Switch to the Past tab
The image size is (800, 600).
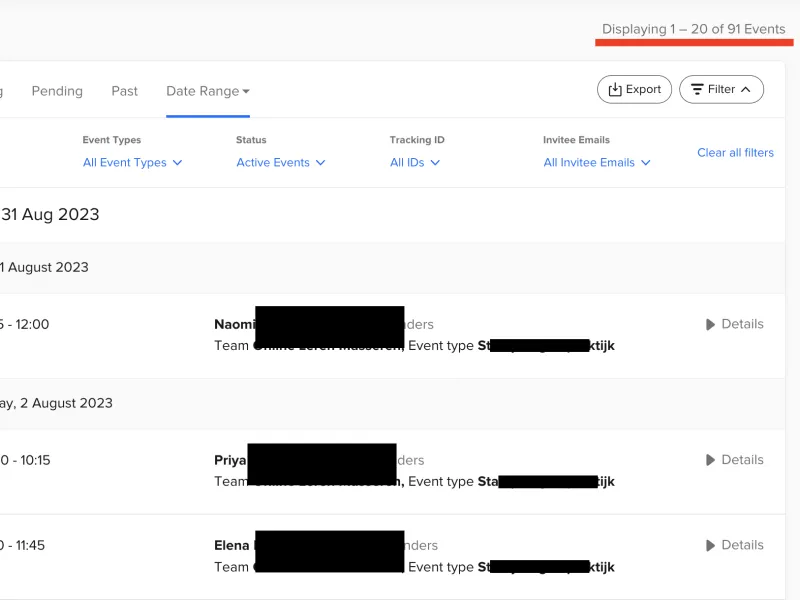click(124, 91)
